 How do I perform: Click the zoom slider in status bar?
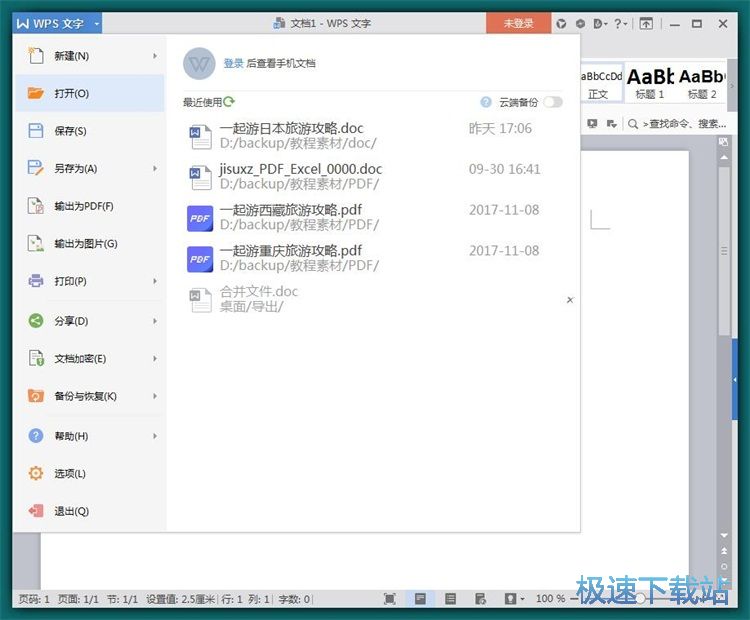(x=641, y=598)
